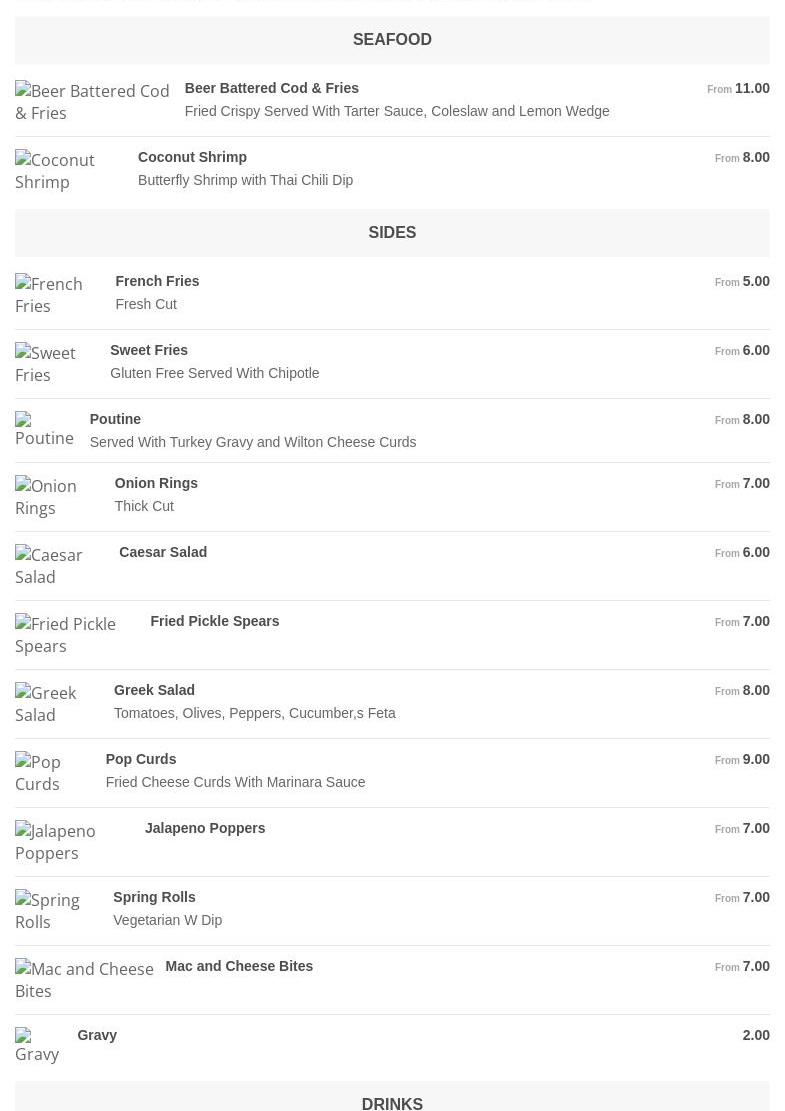The height and width of the screenshot is (1111, 785).
Task: Click the Sweet Fries thumbnail
Action: pyautogui.click(x=54, y=364)
